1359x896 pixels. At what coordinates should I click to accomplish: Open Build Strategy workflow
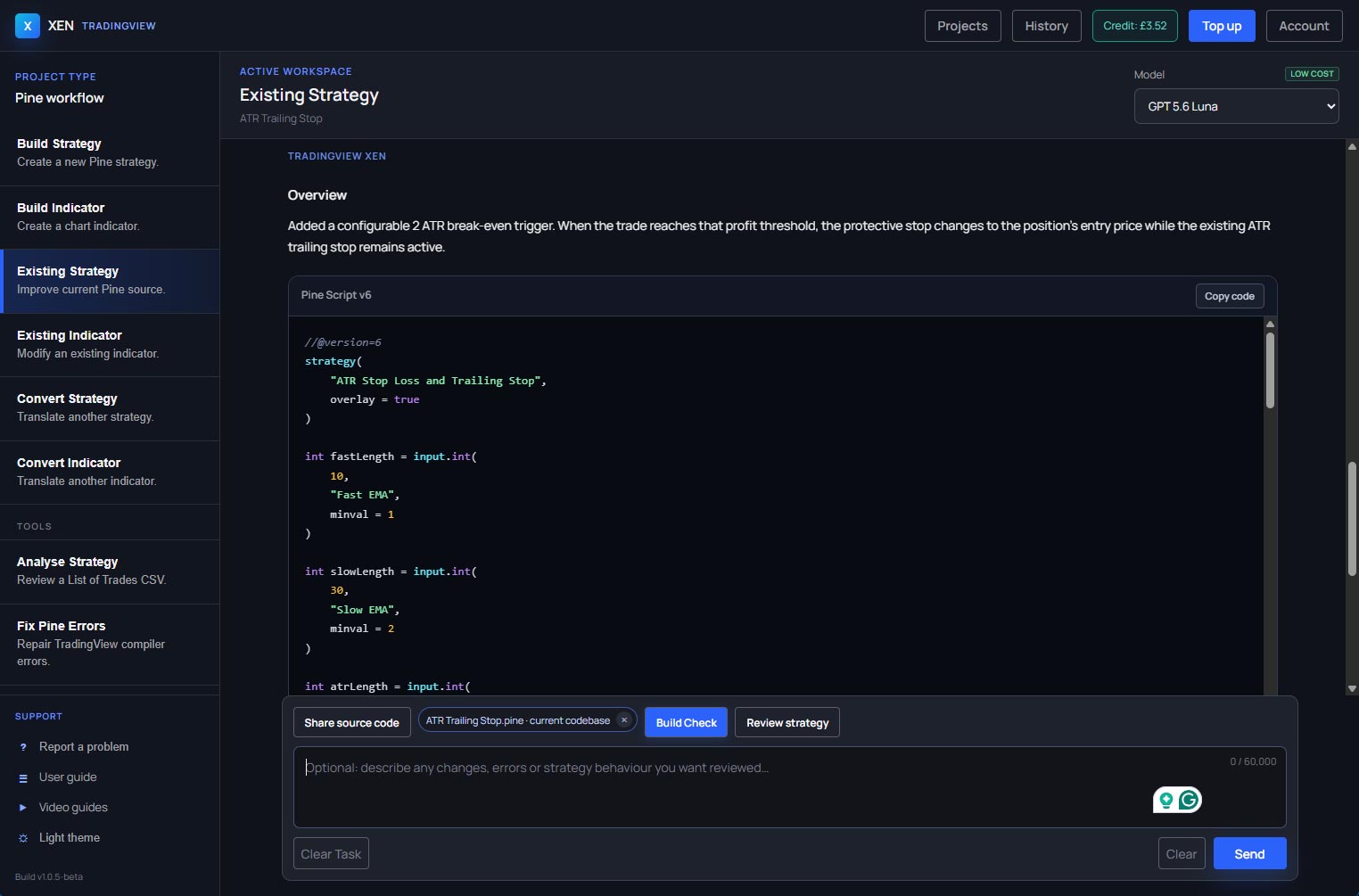point(110,152)
